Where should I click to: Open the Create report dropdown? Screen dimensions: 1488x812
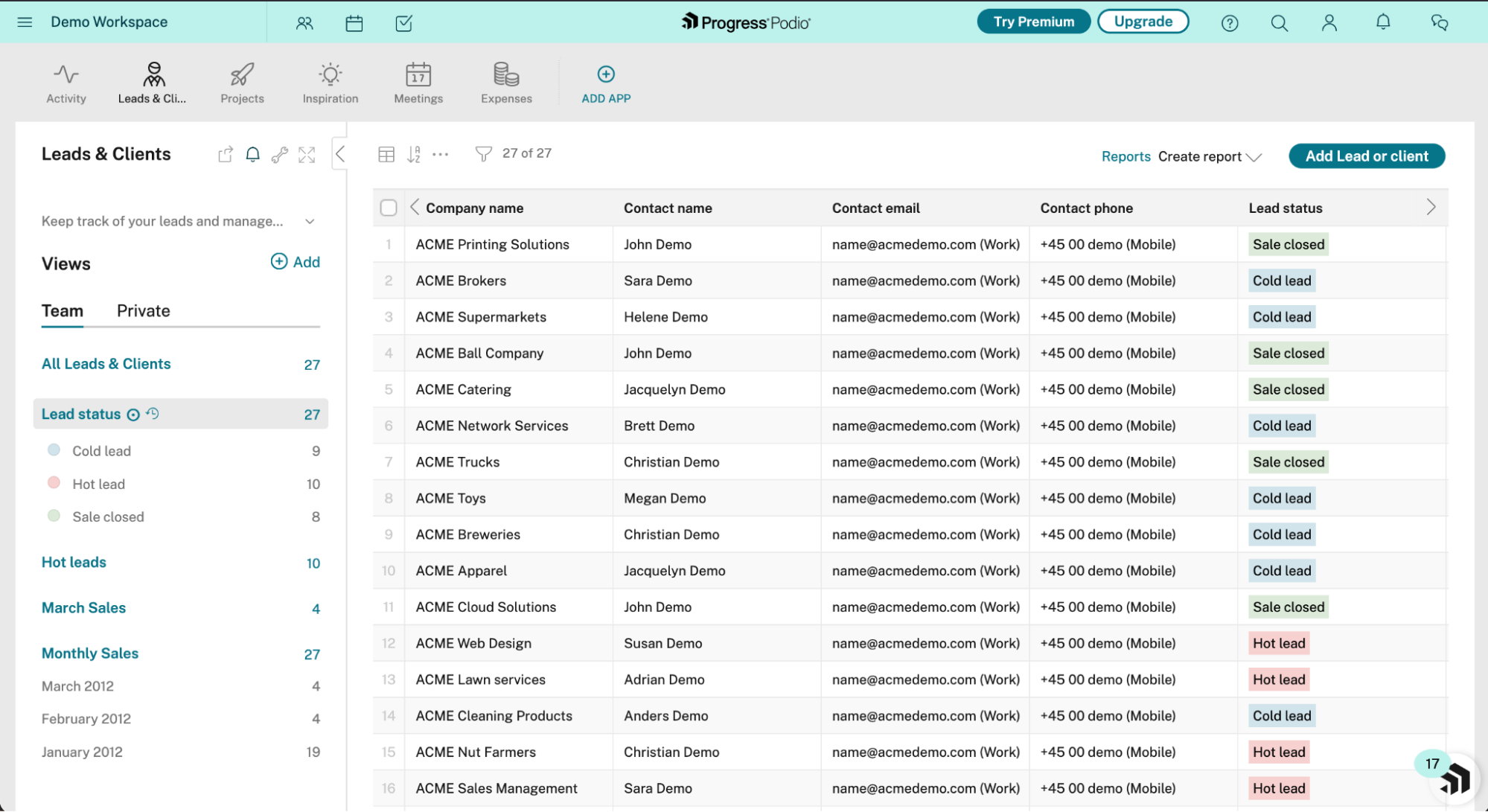tap(1210, 156)
